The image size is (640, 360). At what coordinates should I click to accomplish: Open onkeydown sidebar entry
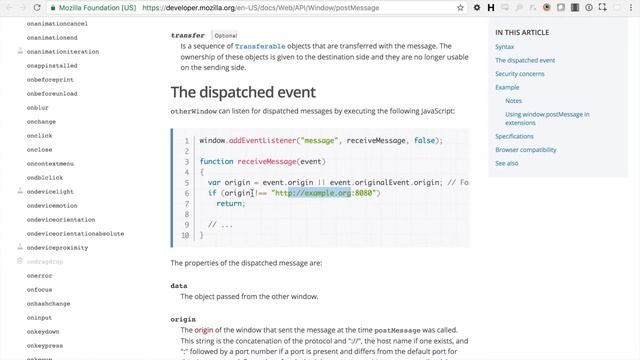tap(43, 331)
